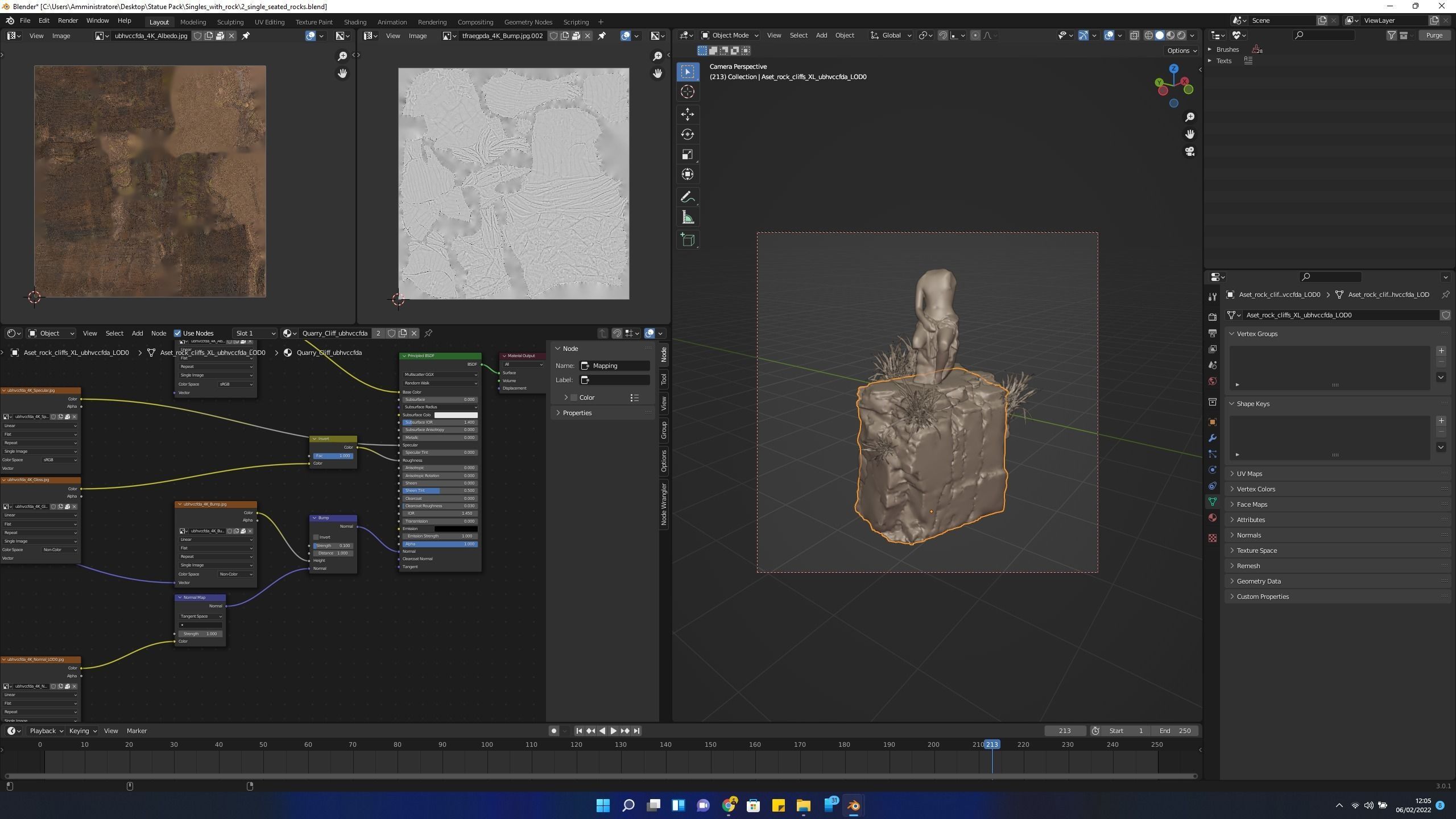The image size is (1456, 819).
Task: Click Blender icon in Windows taskbar
Action: click(x=853, y=805)
